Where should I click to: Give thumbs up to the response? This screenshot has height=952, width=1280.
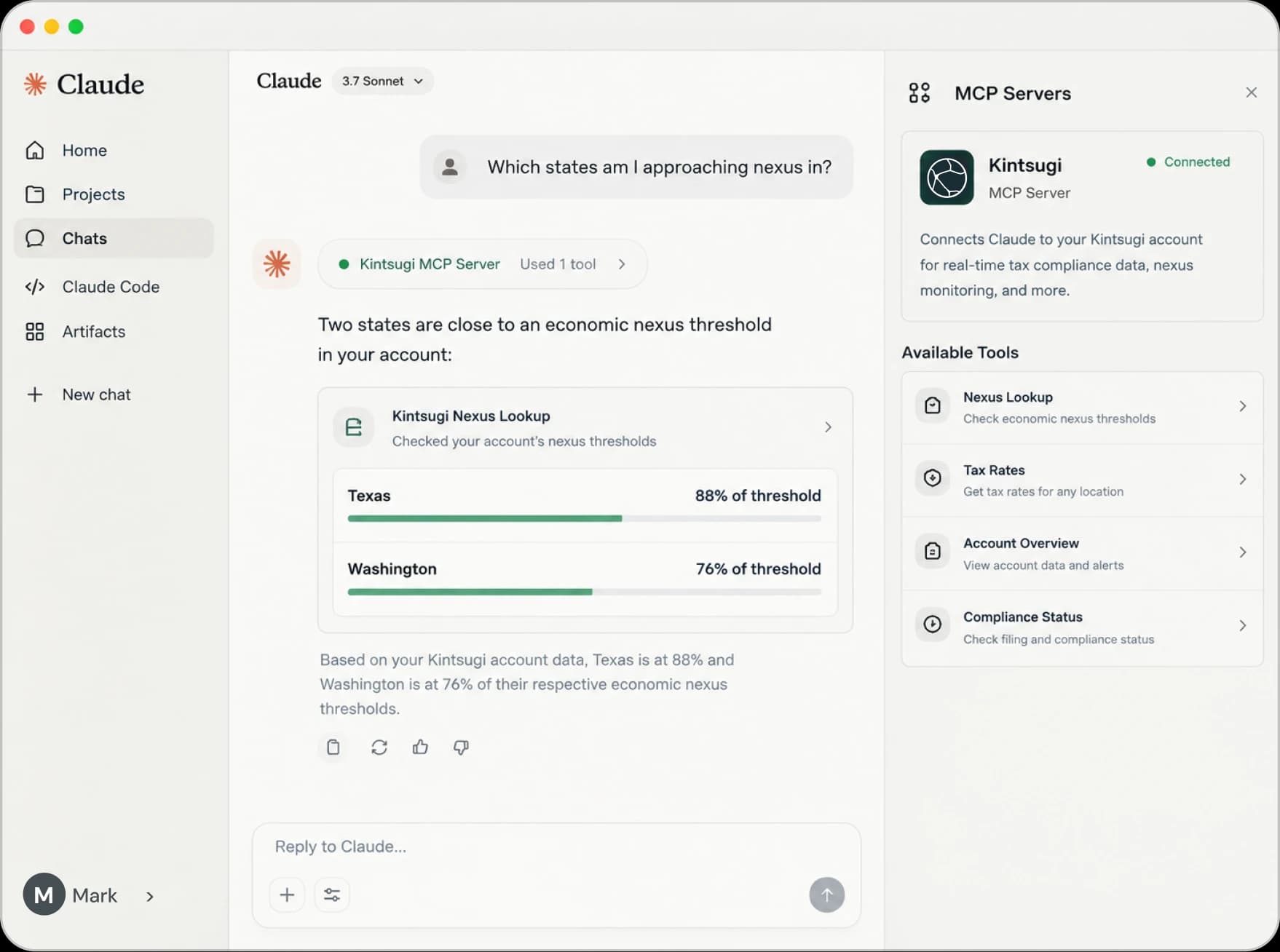(420, 747)
